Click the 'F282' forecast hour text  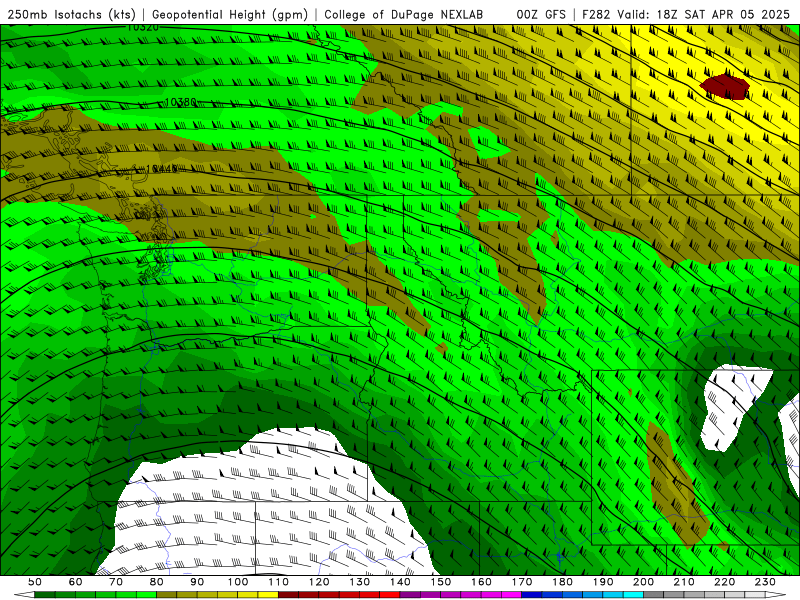pos(596,14)
